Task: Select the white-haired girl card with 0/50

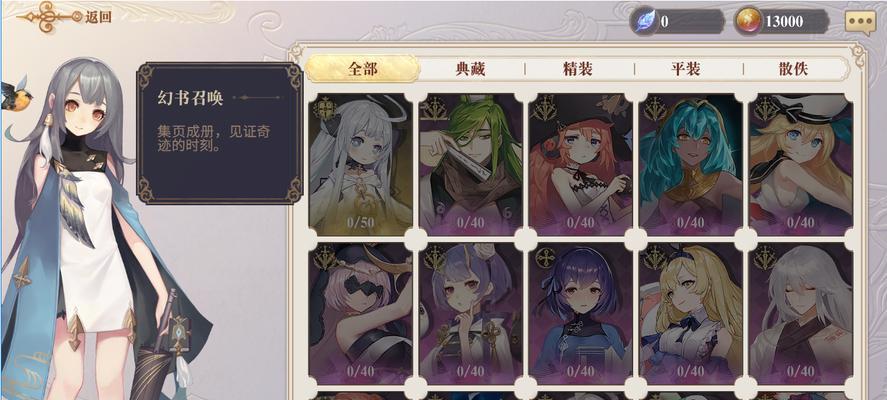Action: click(x=361, y=165)
